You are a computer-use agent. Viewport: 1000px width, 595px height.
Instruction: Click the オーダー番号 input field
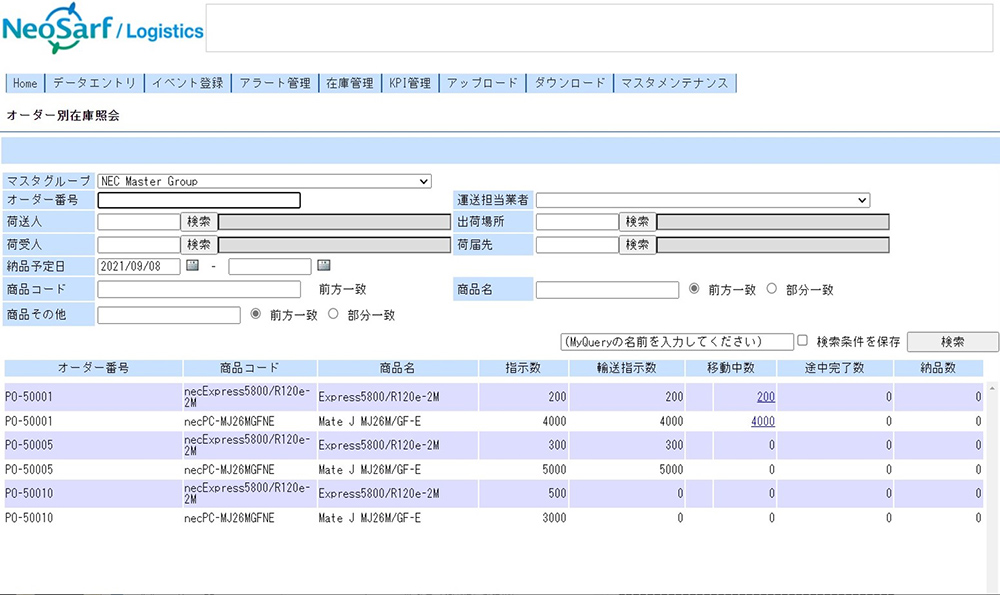[x=199, y=200]
